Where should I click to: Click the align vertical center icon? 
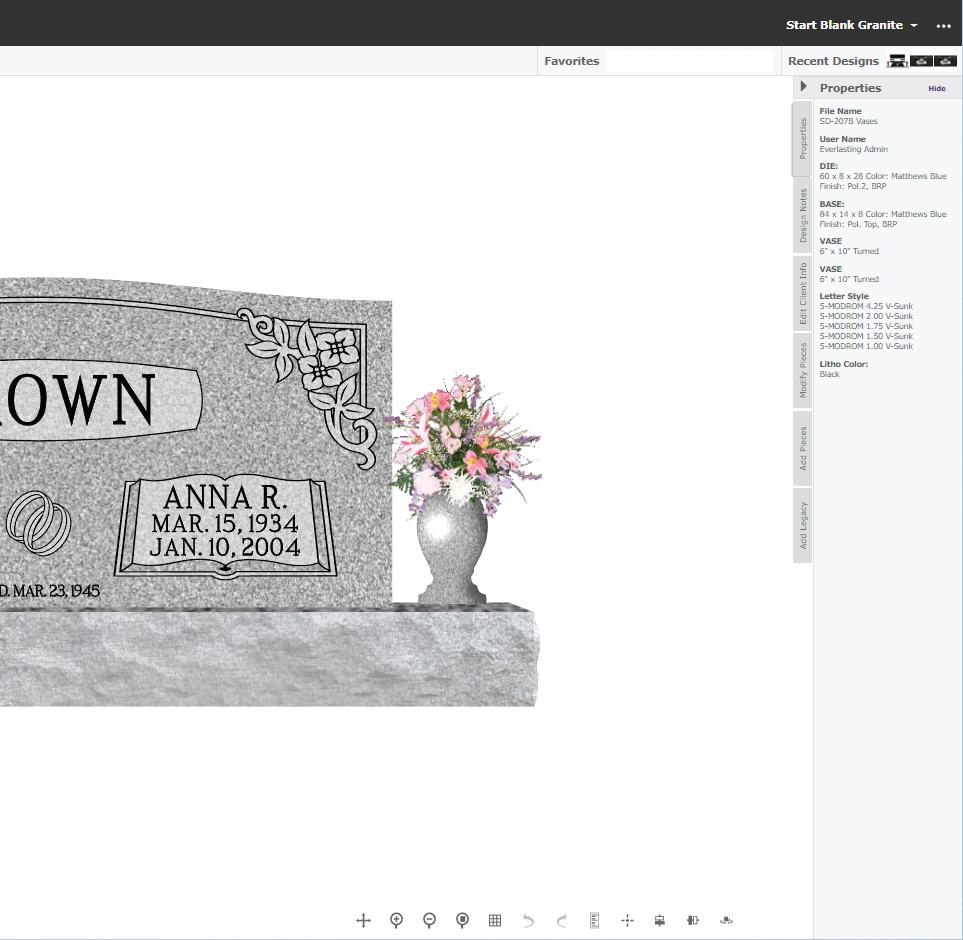[x=660, y=920]
